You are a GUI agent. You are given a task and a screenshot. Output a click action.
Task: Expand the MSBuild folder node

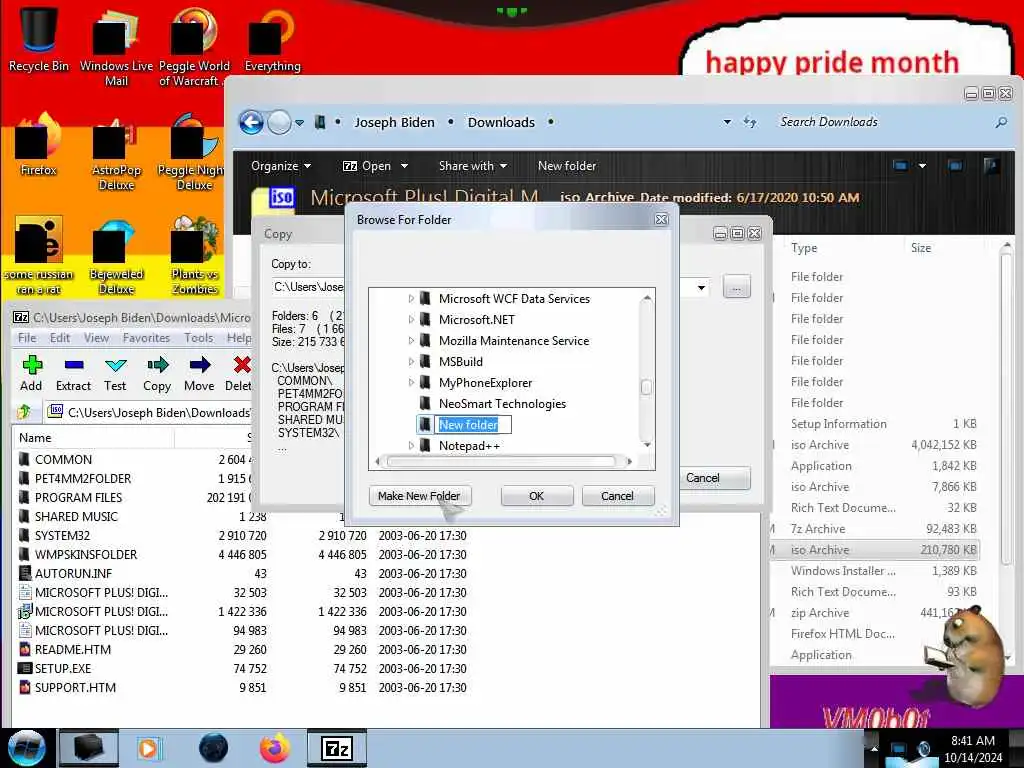411,361
